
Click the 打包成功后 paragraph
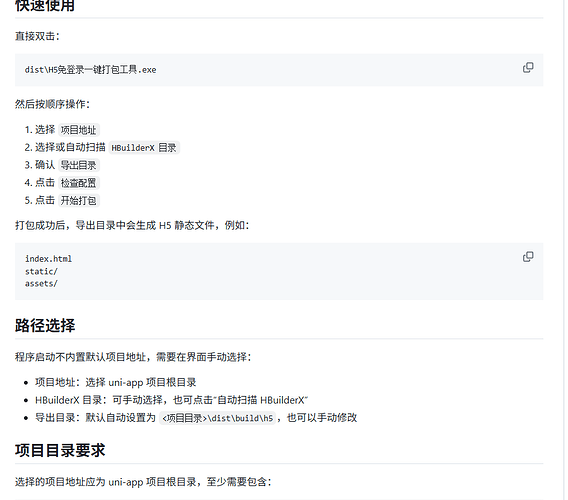click(132, 225)
